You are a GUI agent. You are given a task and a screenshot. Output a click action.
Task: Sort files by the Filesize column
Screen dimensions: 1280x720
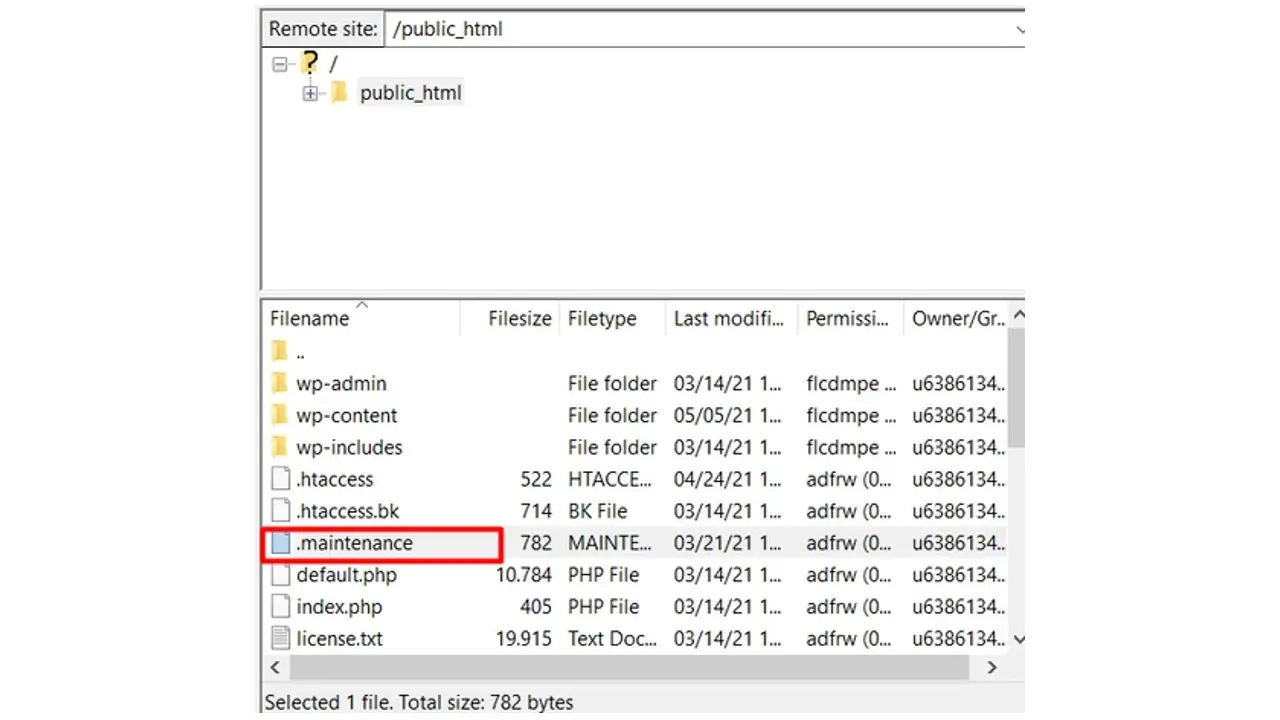519,318
